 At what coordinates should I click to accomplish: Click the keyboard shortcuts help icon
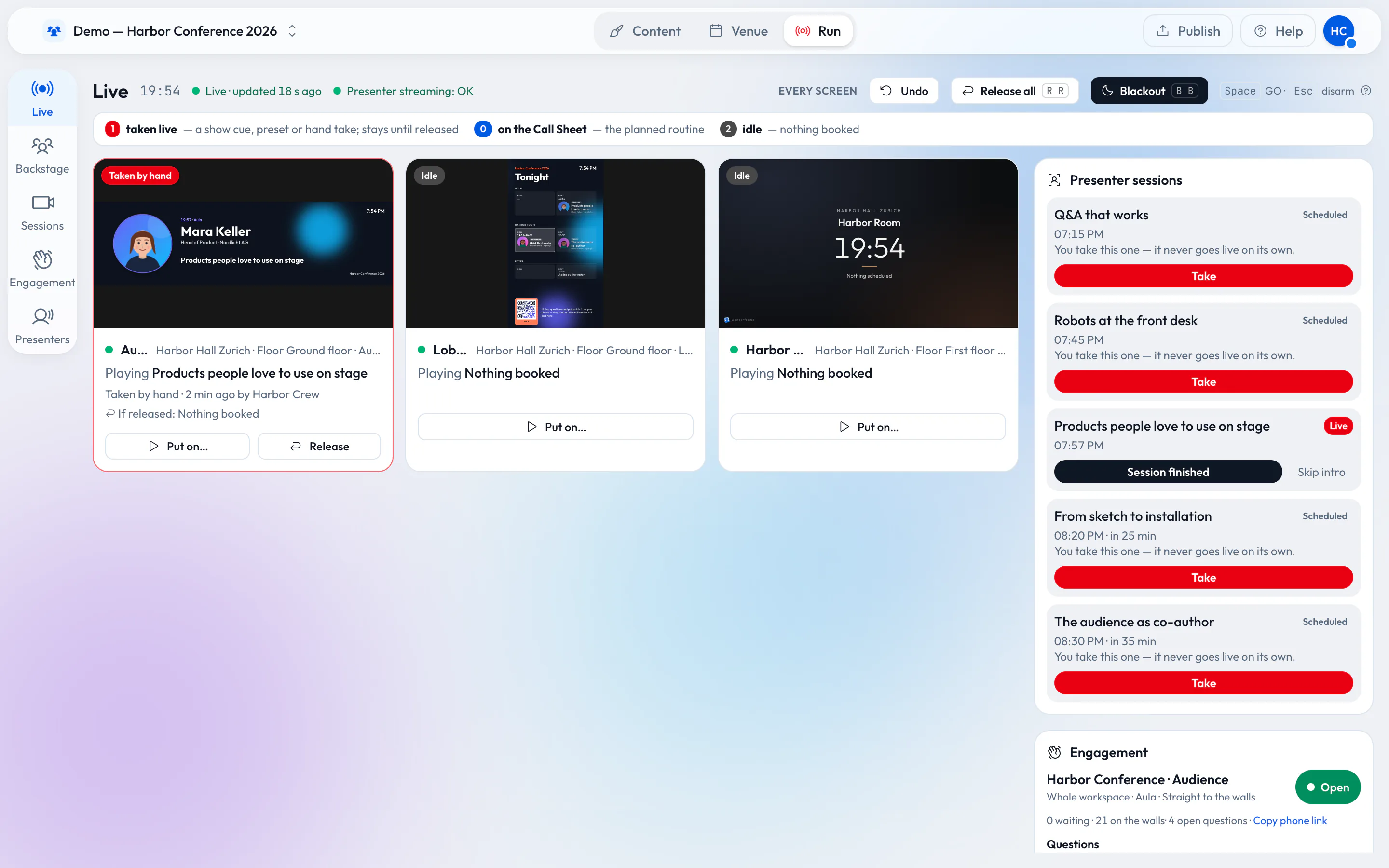click(x=1366, y=91)
